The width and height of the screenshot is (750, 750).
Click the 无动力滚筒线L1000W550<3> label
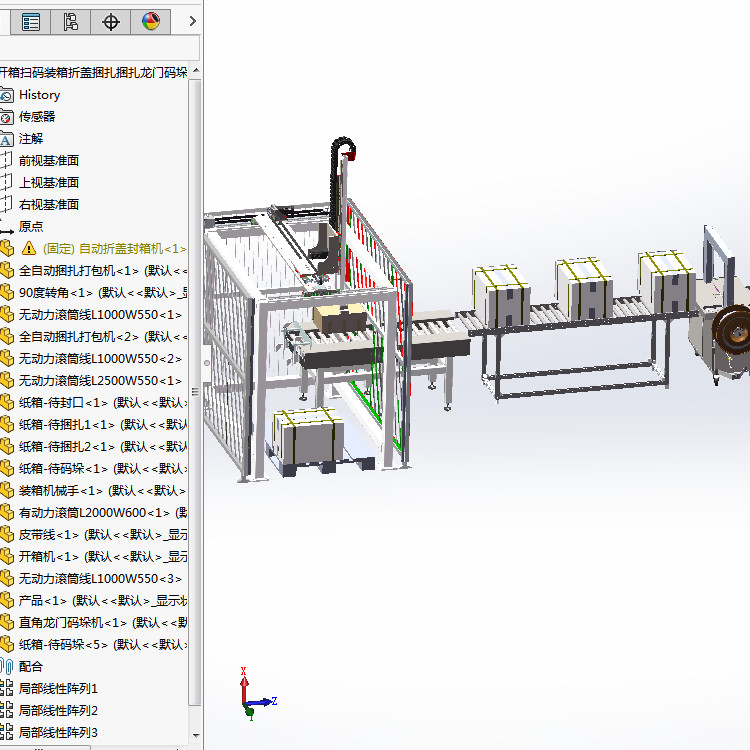pos(100,579)
